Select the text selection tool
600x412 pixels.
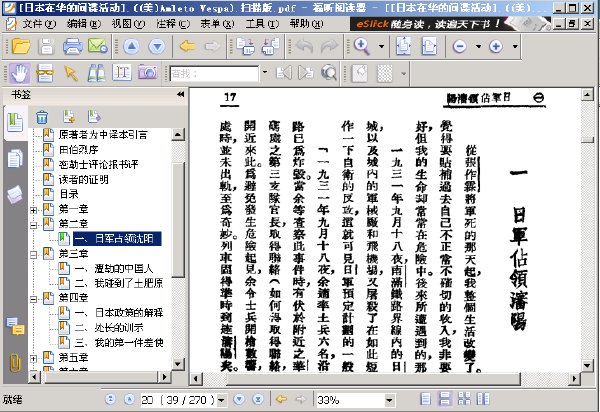tap(122, 73)
